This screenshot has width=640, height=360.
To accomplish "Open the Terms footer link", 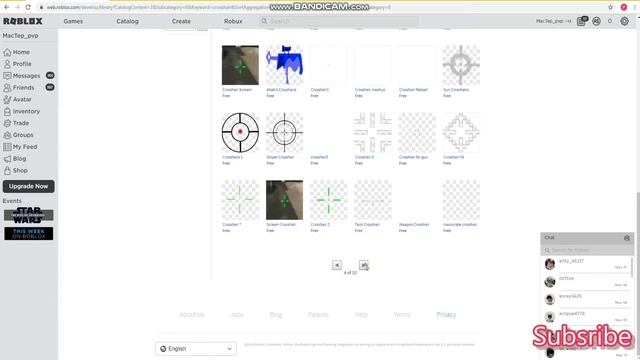I will (x=402, y=315).
